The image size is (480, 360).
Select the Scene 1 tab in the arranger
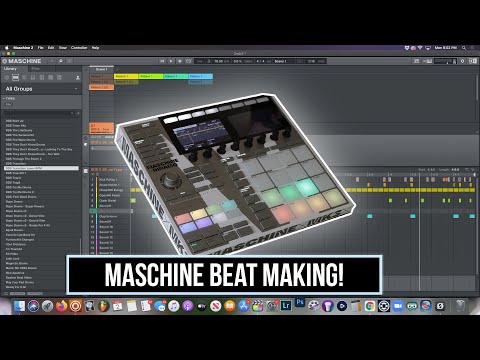click(101, 69)
